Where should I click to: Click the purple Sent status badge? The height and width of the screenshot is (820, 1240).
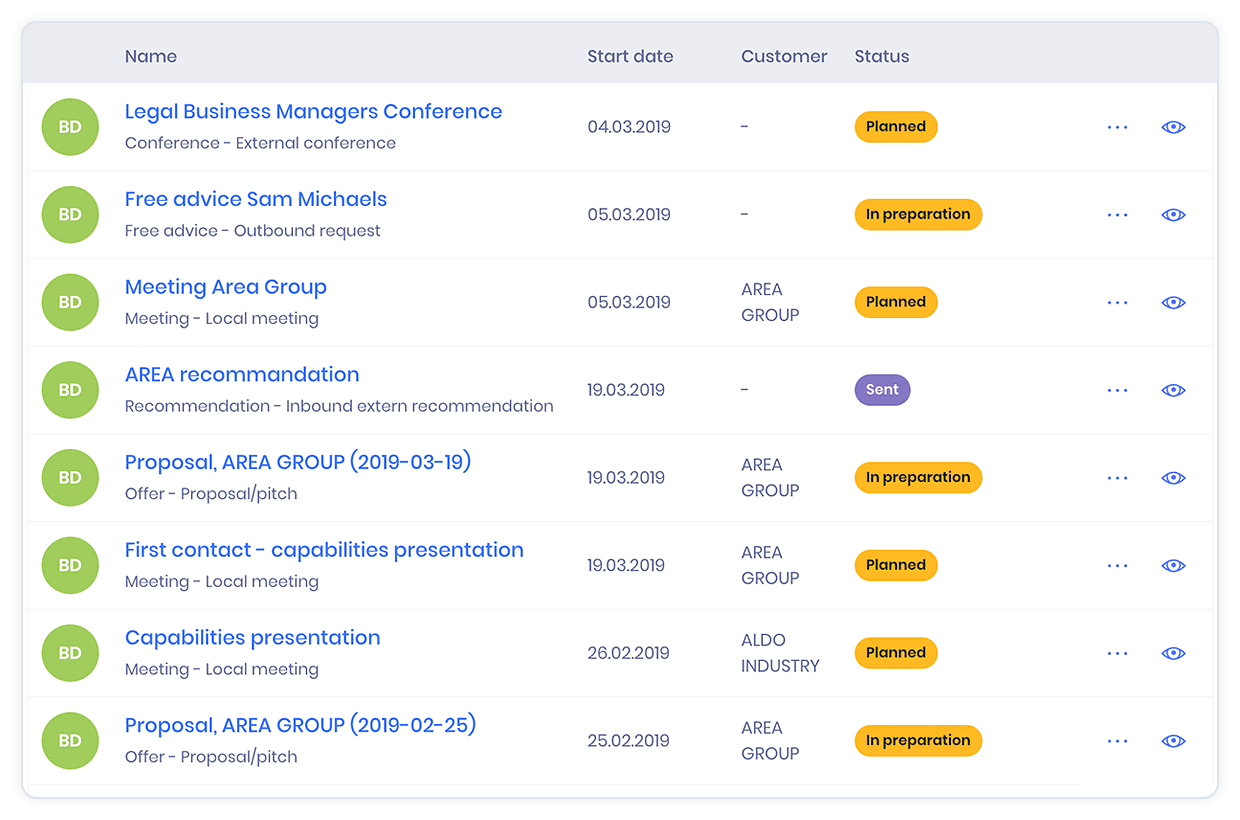coord(882,390)
